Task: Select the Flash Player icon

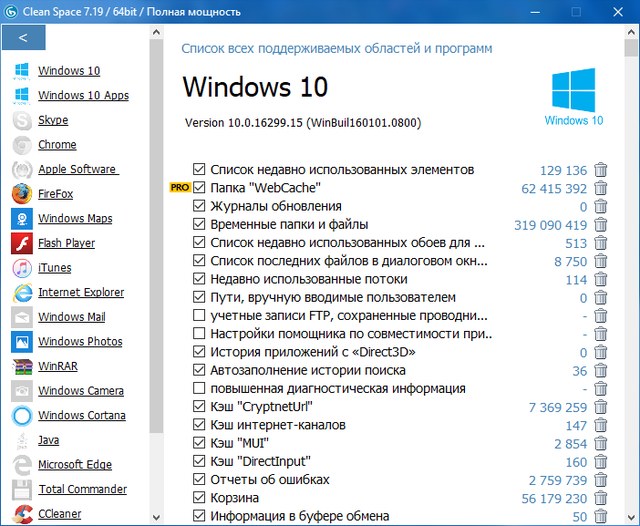Action: 21,243
